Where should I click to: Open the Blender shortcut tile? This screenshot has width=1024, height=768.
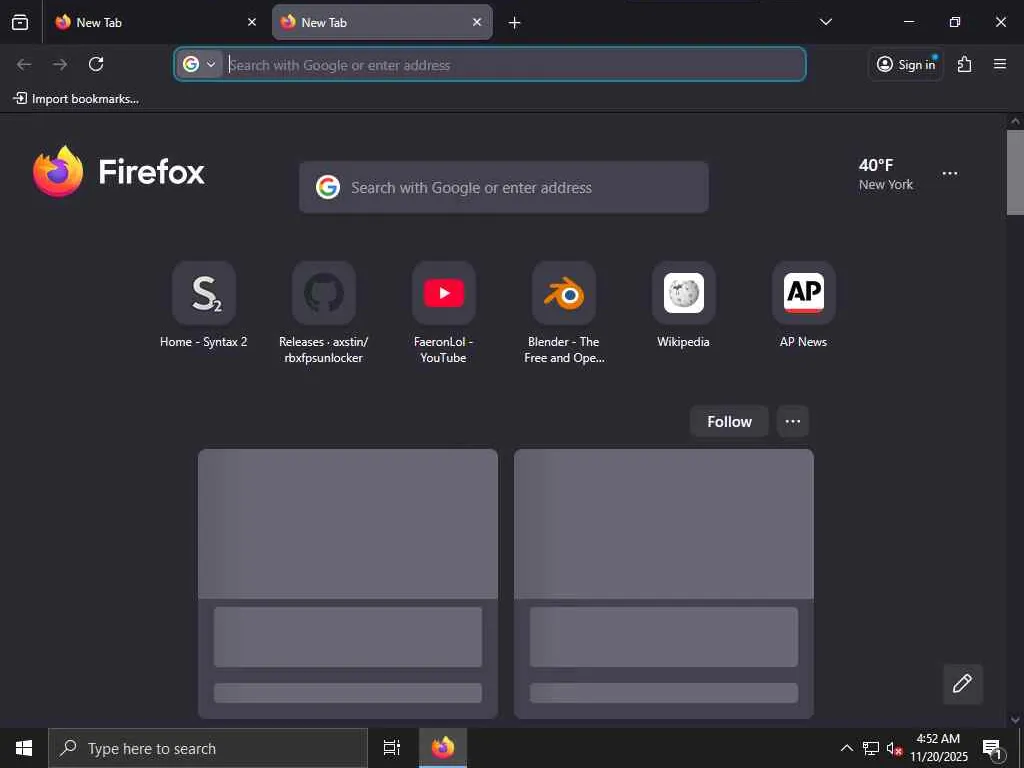[x=564, y=313]
